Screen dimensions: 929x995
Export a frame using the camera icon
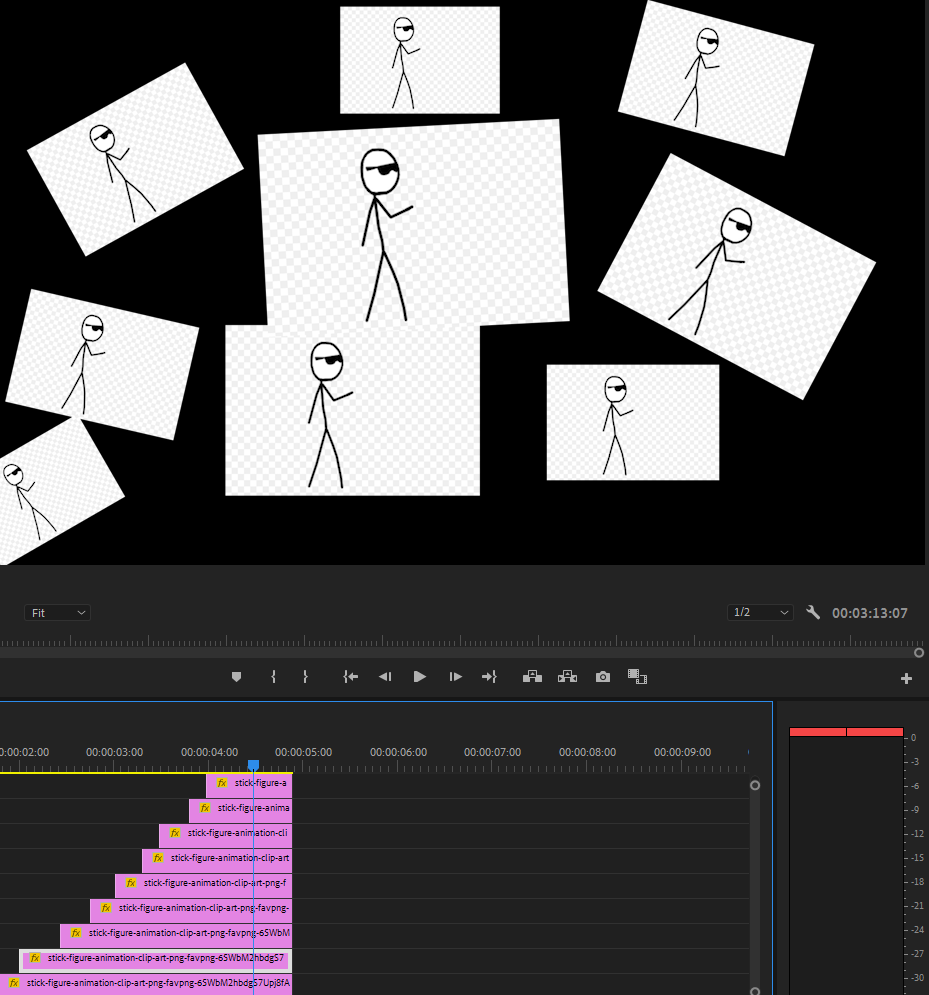[602, 676]
